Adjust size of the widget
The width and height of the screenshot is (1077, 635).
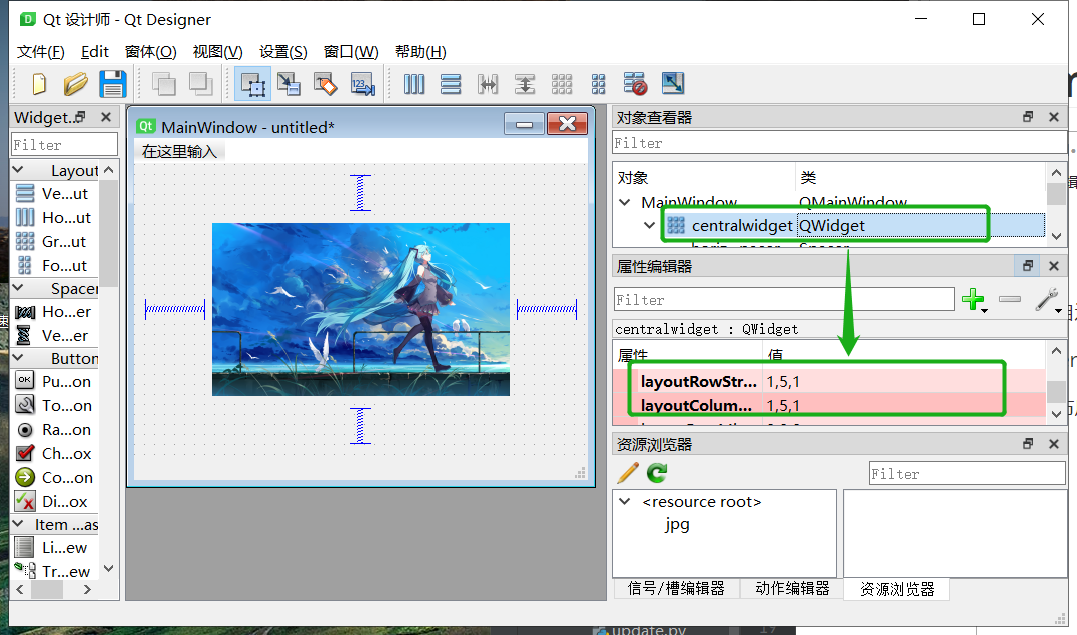(x=672, y=84)
